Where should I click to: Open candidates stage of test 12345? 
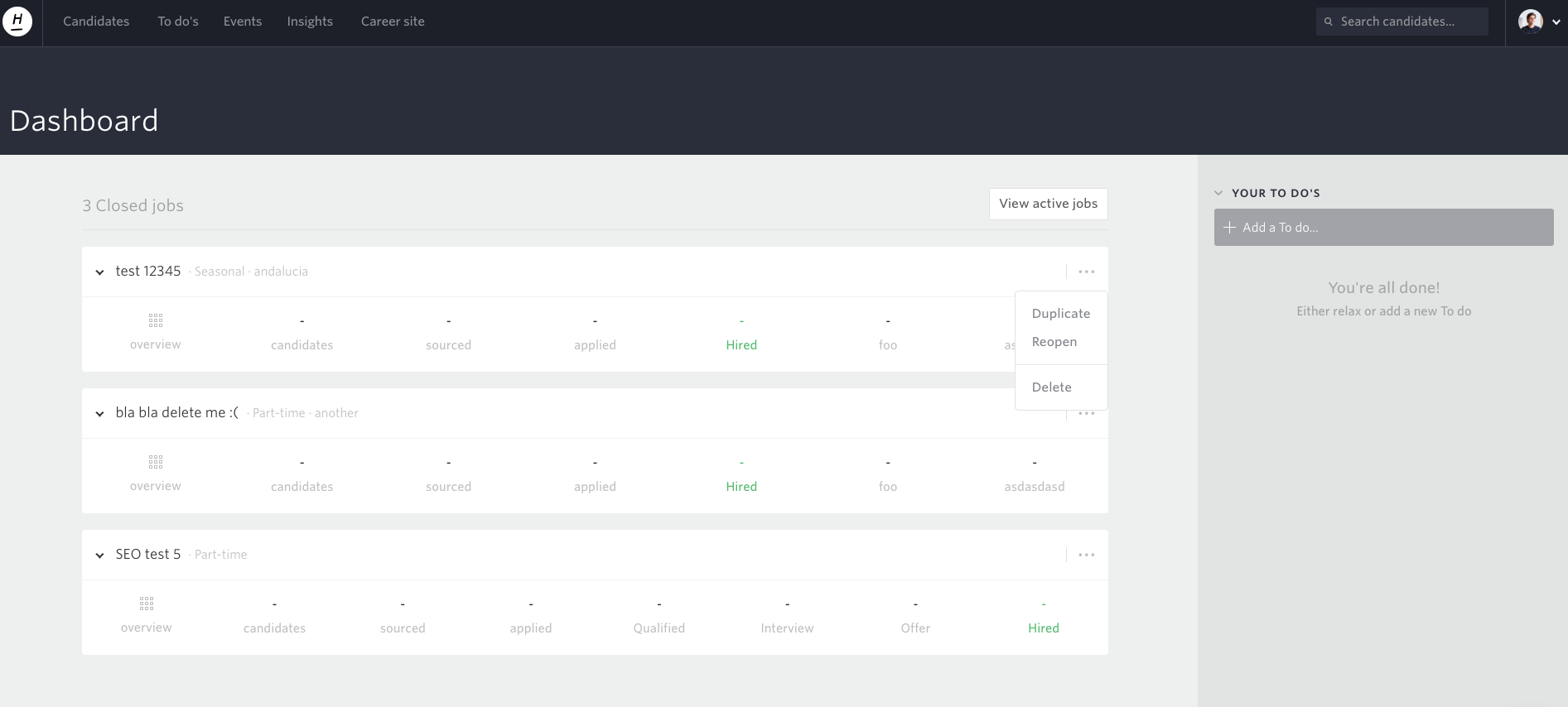302,334
